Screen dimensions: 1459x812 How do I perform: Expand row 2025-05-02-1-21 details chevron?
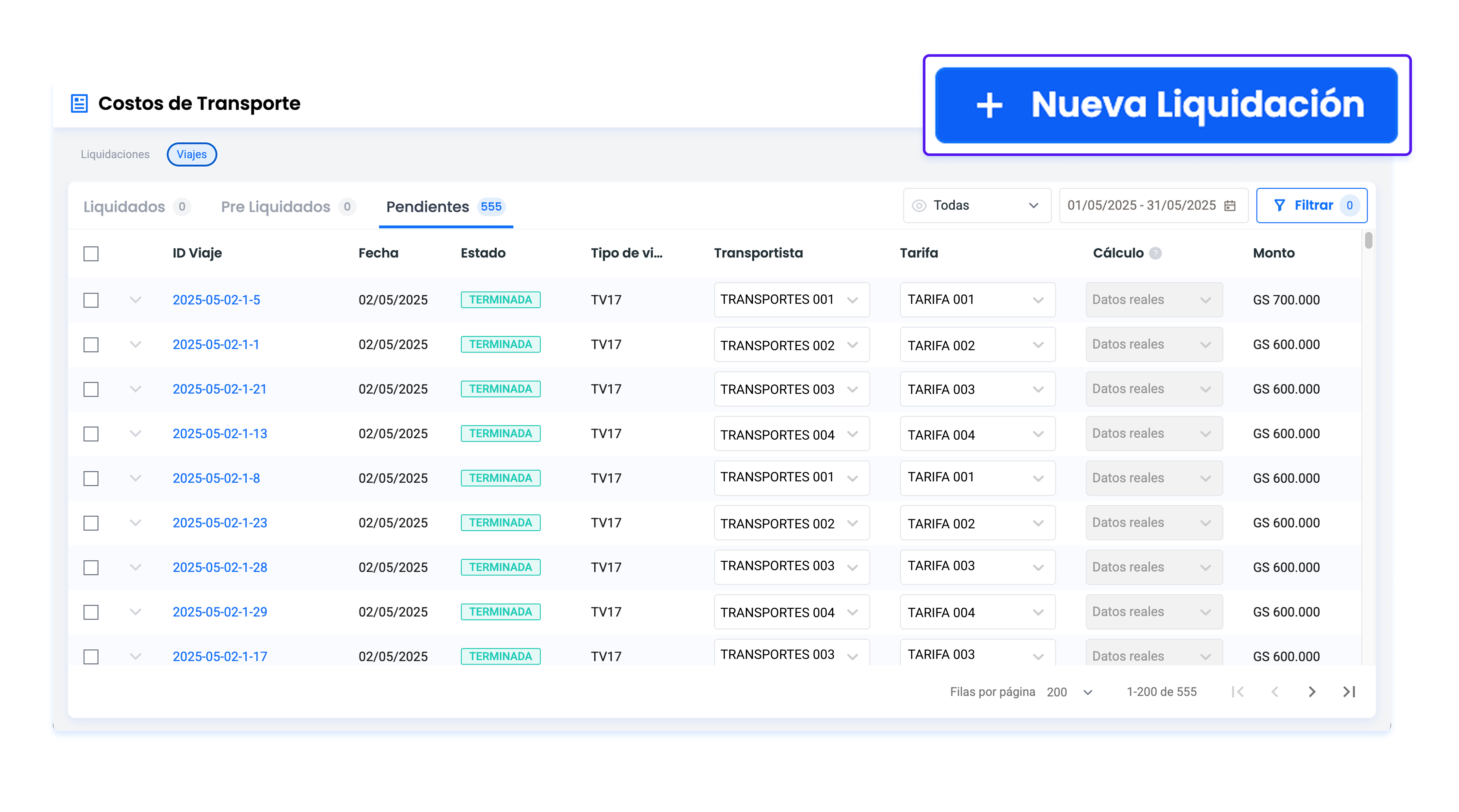click(x=136, y=389)
